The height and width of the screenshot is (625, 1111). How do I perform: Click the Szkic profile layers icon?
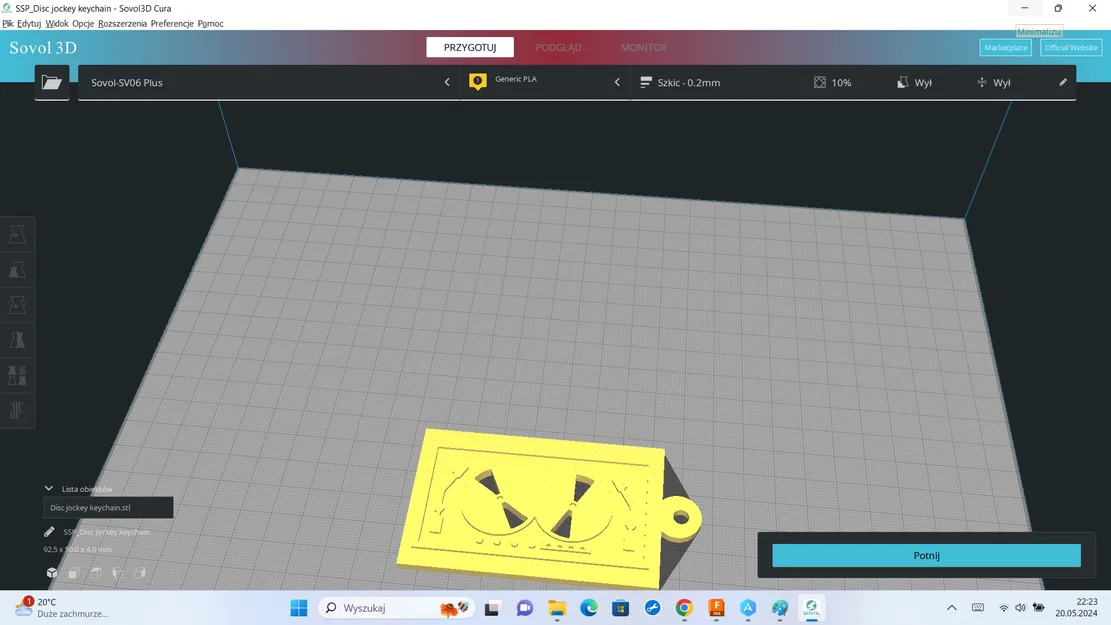pyautogui.click(x=645, y=82)
